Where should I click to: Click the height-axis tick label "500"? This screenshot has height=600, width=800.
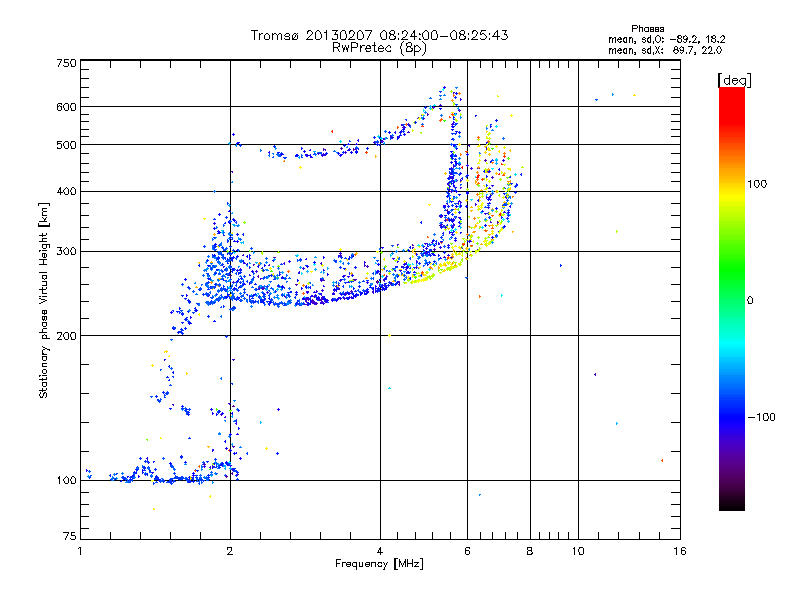point(67,145)
